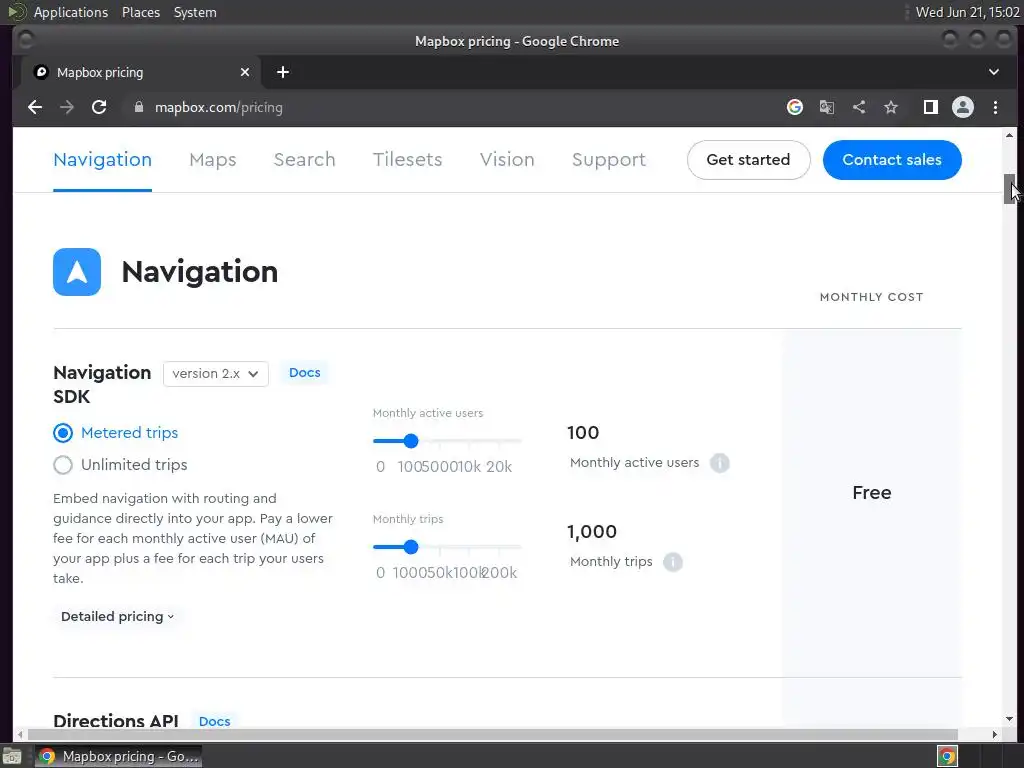Click the '1,000' monthly trips value
The image size is (1024, 768).
point(592,532)
